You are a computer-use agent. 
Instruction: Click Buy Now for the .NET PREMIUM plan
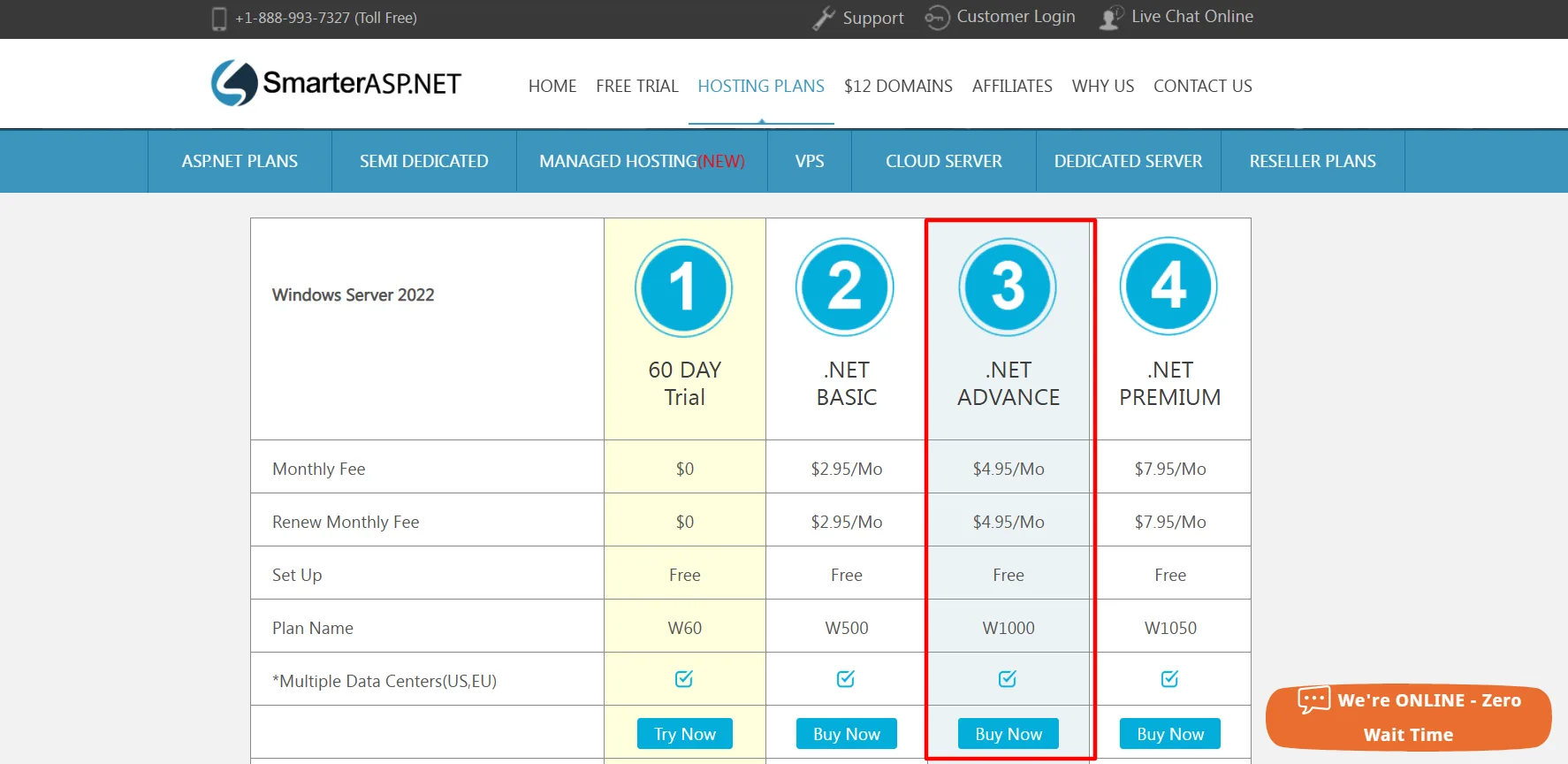(1170, 734)
